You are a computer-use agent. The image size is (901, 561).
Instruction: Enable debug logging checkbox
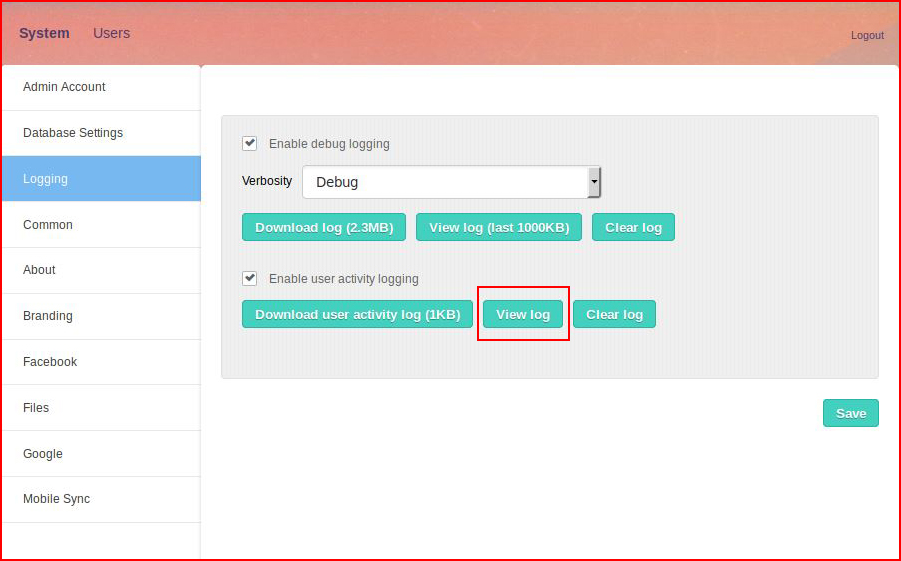click(249, 143)
